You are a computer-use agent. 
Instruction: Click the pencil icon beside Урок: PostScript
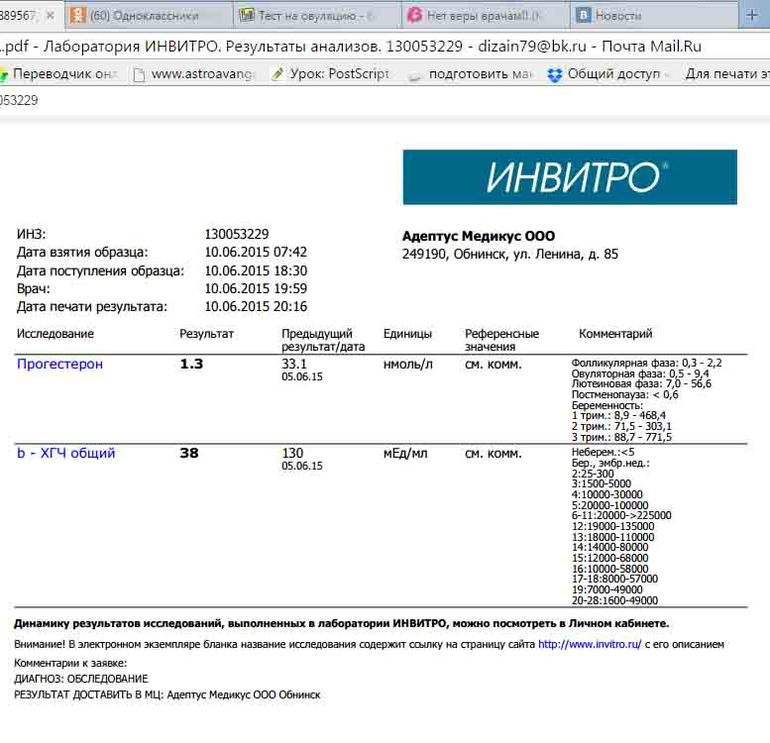pyautogui.click(x=277, y=74)
